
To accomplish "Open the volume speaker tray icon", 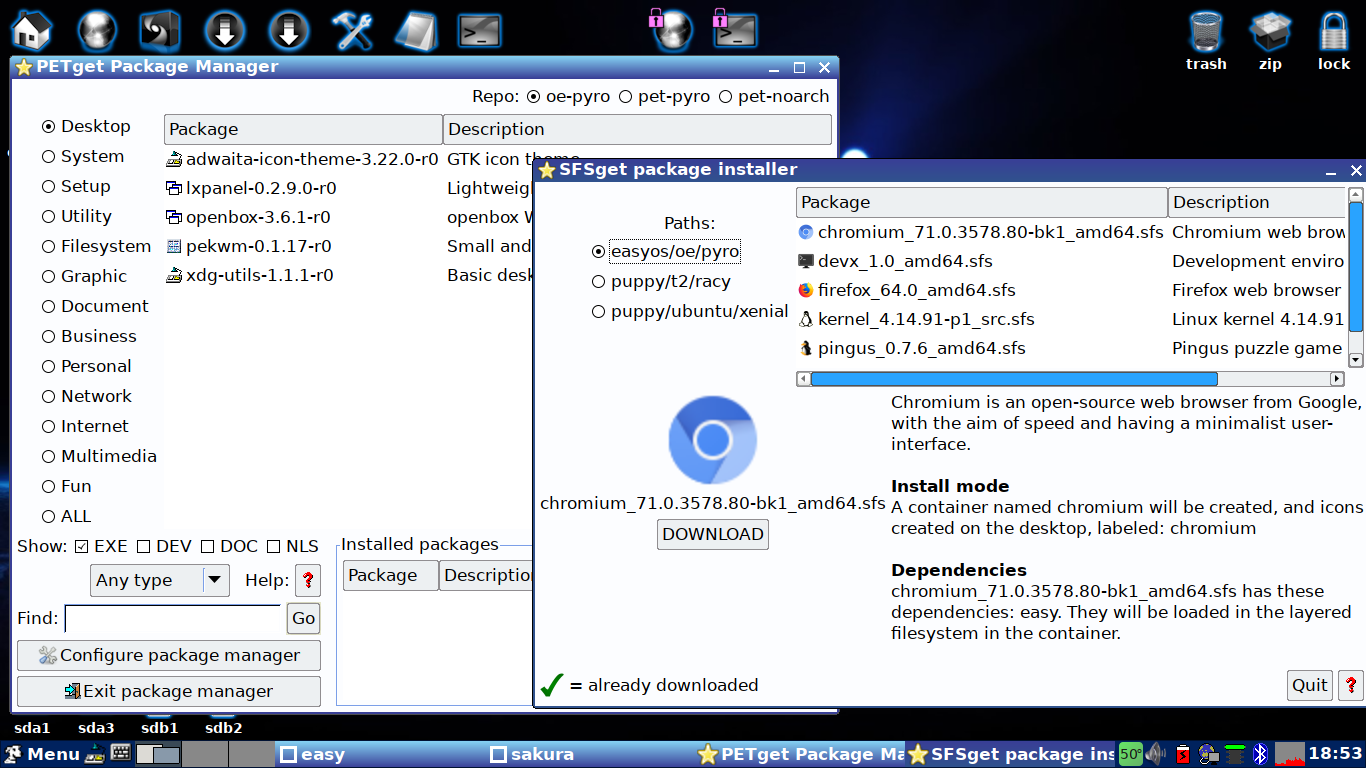I will coord(1157,754).
